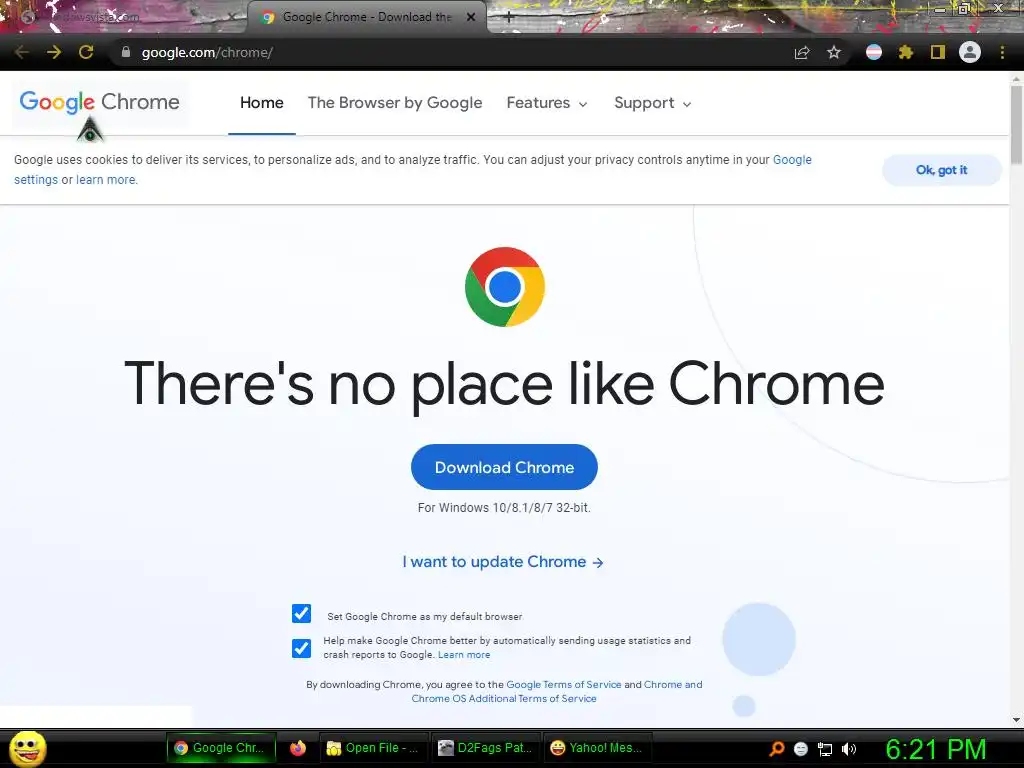
Task: Click the Google Chr... taskbar button
Action: 221,748
